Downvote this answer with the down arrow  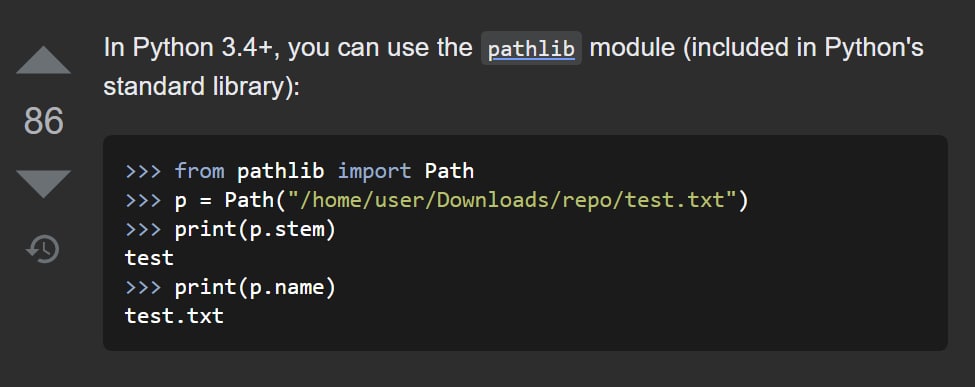[44, 184]
